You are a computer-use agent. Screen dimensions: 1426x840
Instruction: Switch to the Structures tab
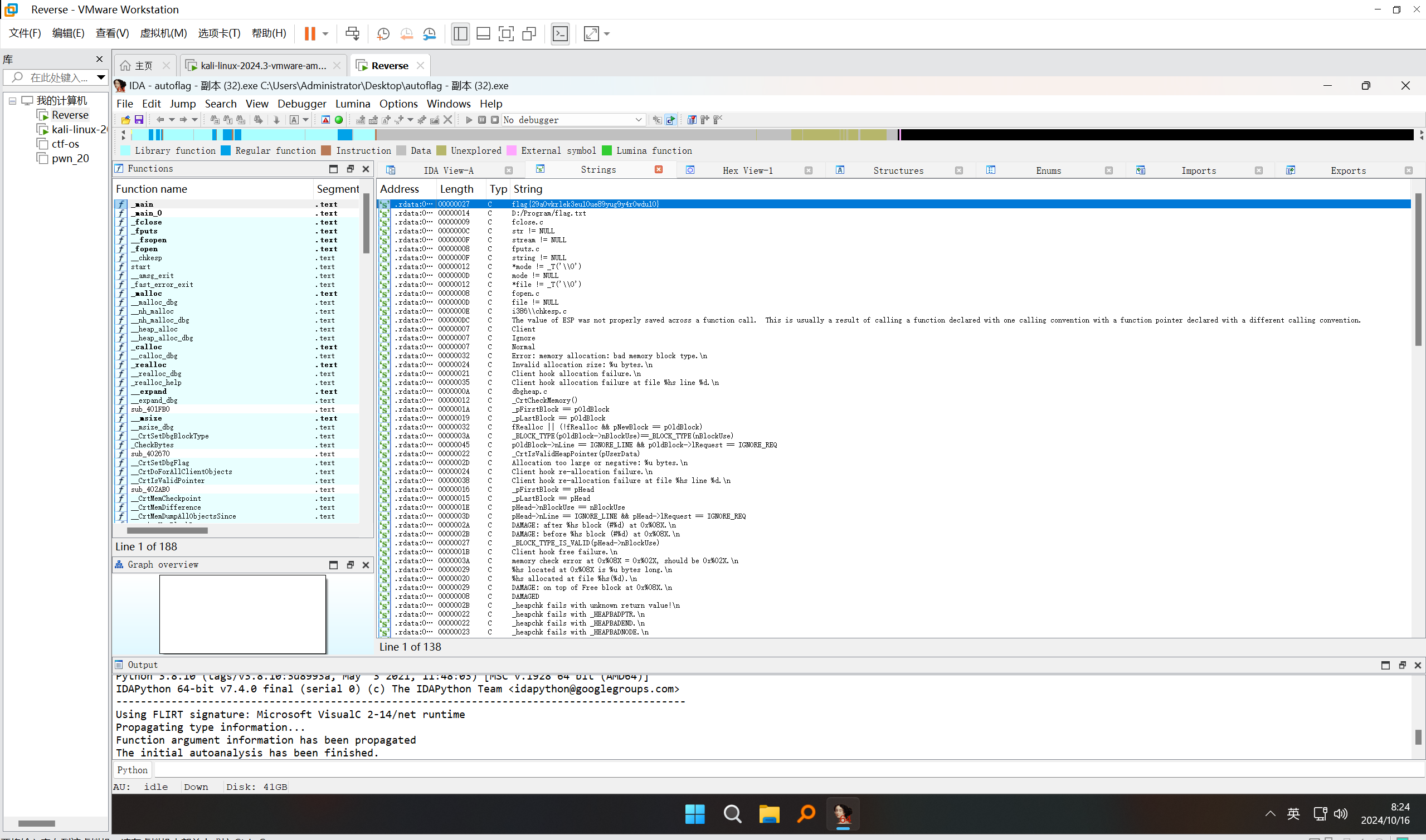(x=898, y=170)
